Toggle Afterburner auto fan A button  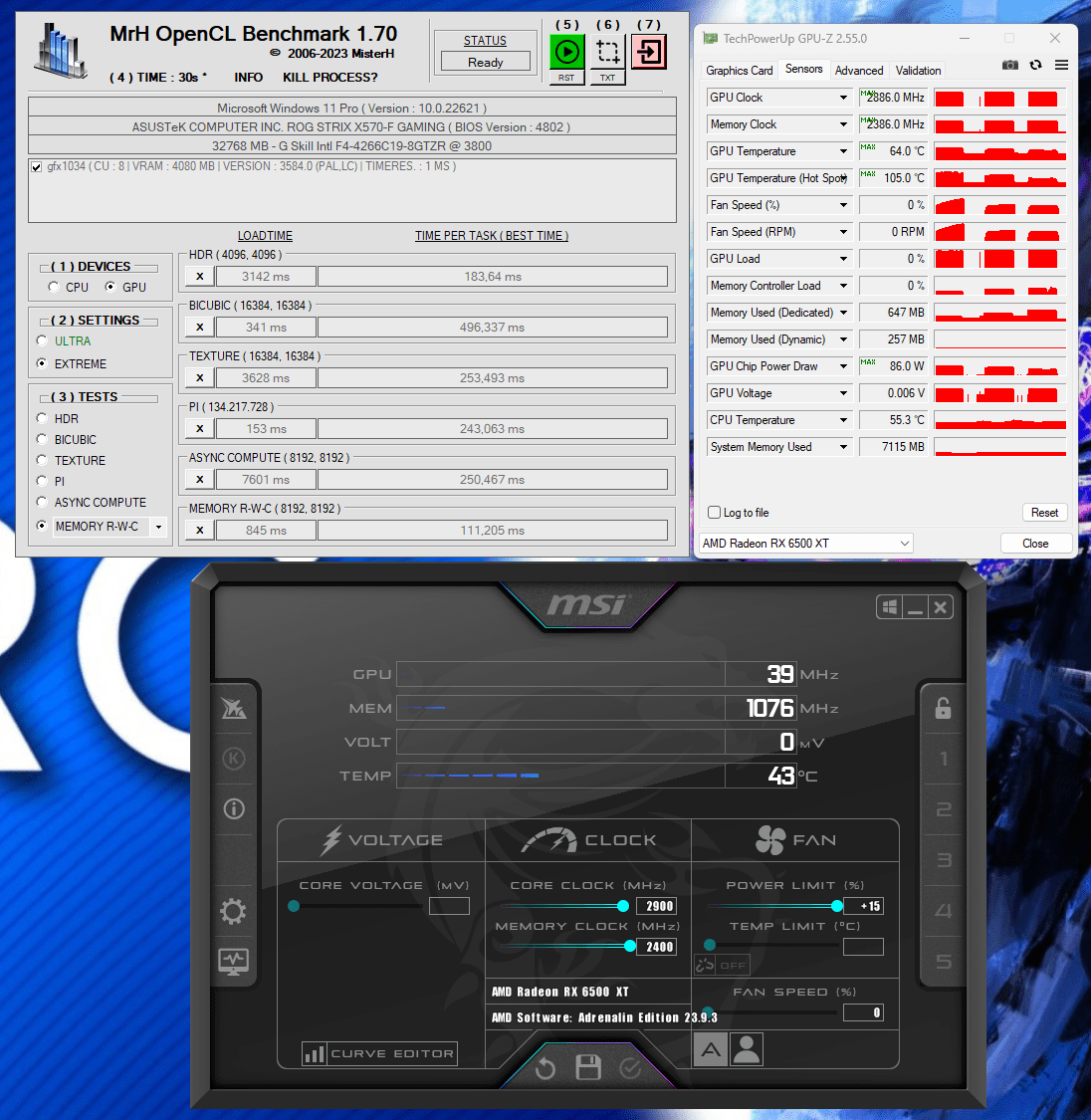711,1049
